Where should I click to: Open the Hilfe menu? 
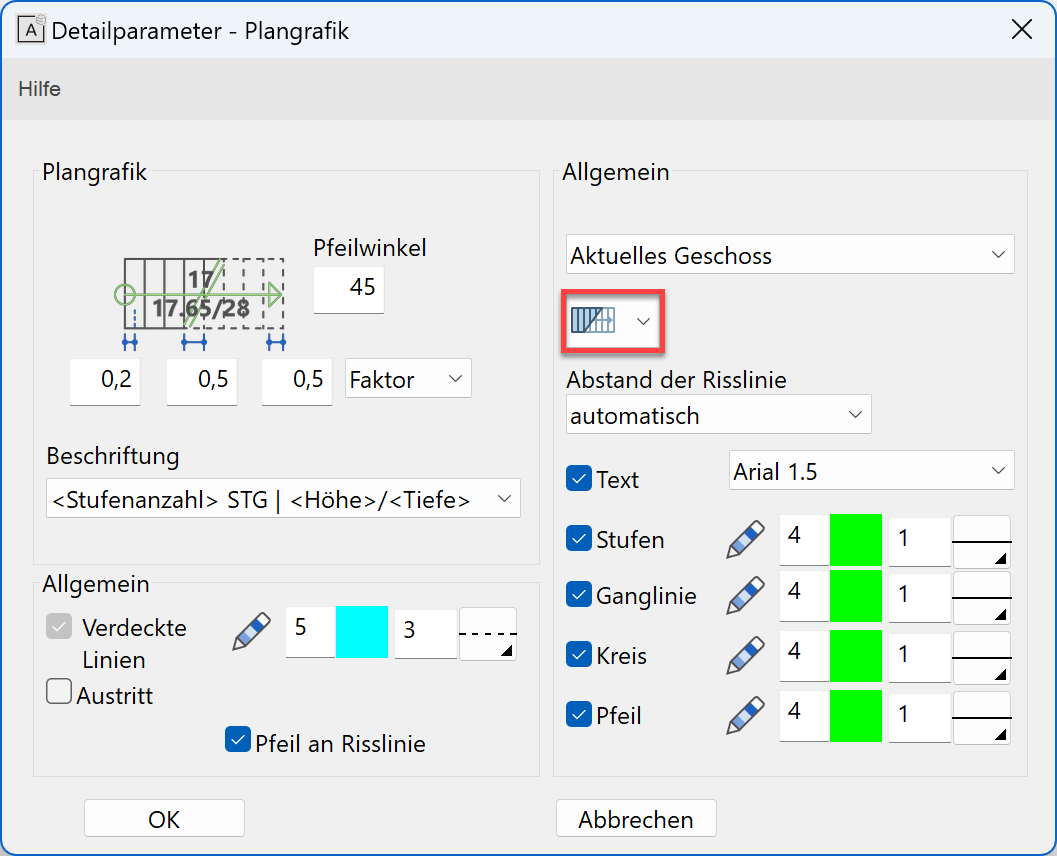(40, 89)
